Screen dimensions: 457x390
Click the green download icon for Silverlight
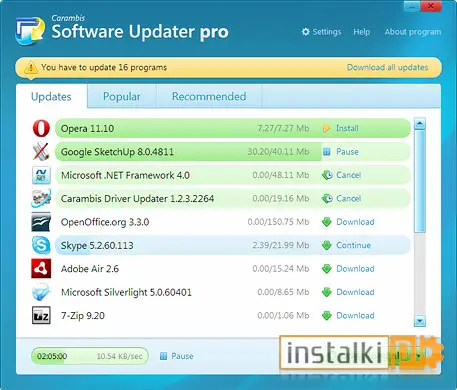click(x=327, y=292)
